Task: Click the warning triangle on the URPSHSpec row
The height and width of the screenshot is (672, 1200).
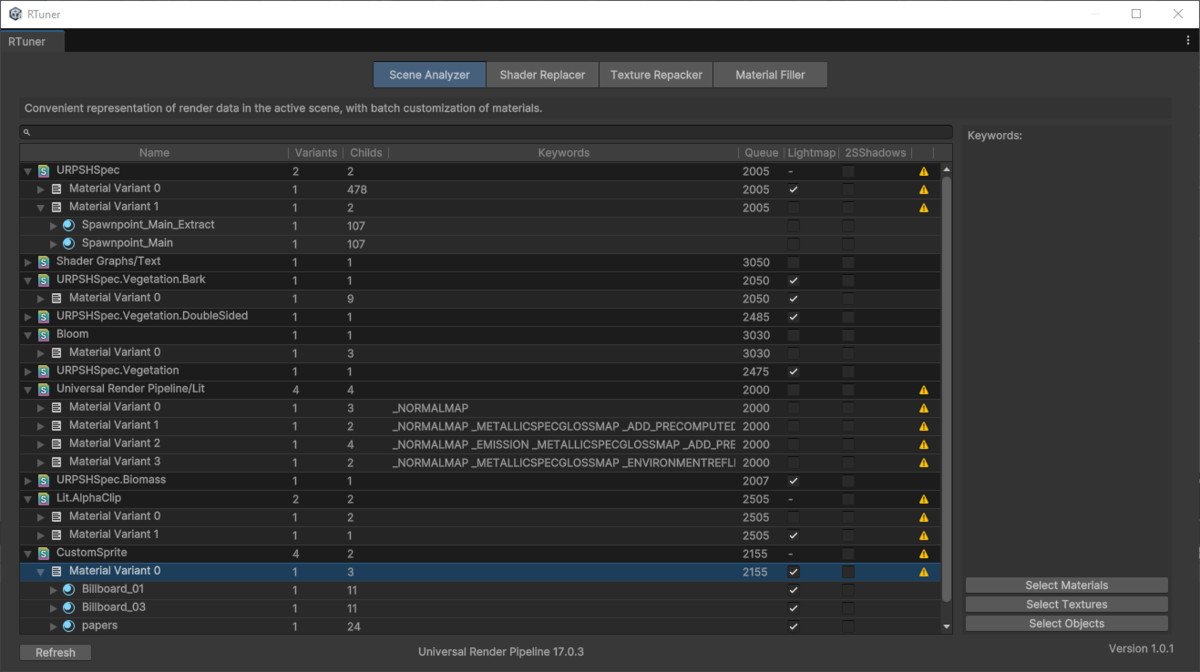Action: pyautogui.click(x=923, y=171)
